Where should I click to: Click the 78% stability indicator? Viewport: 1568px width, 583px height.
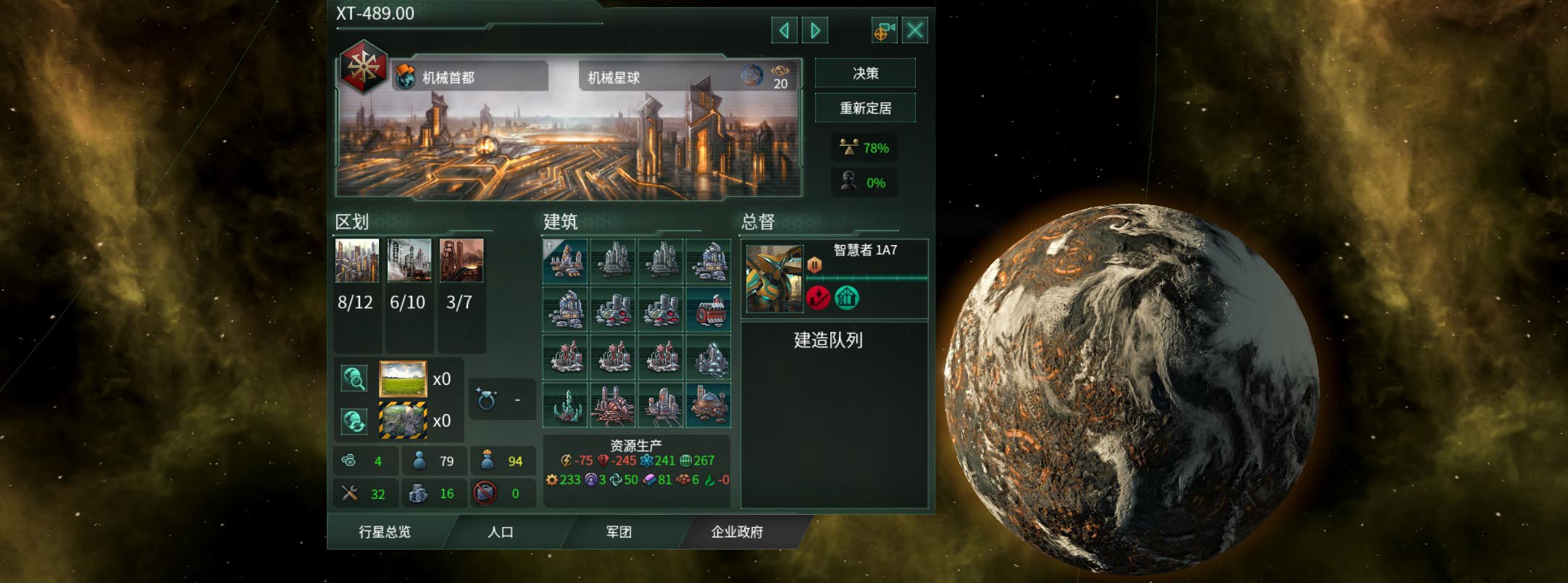864,148
